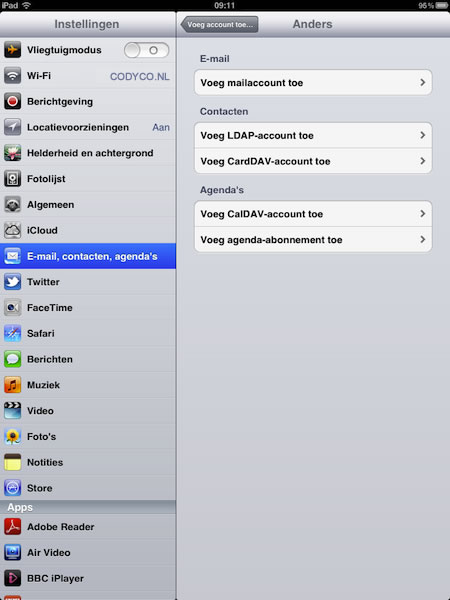Open the Algemeen settings entry

tap(88, 205)
